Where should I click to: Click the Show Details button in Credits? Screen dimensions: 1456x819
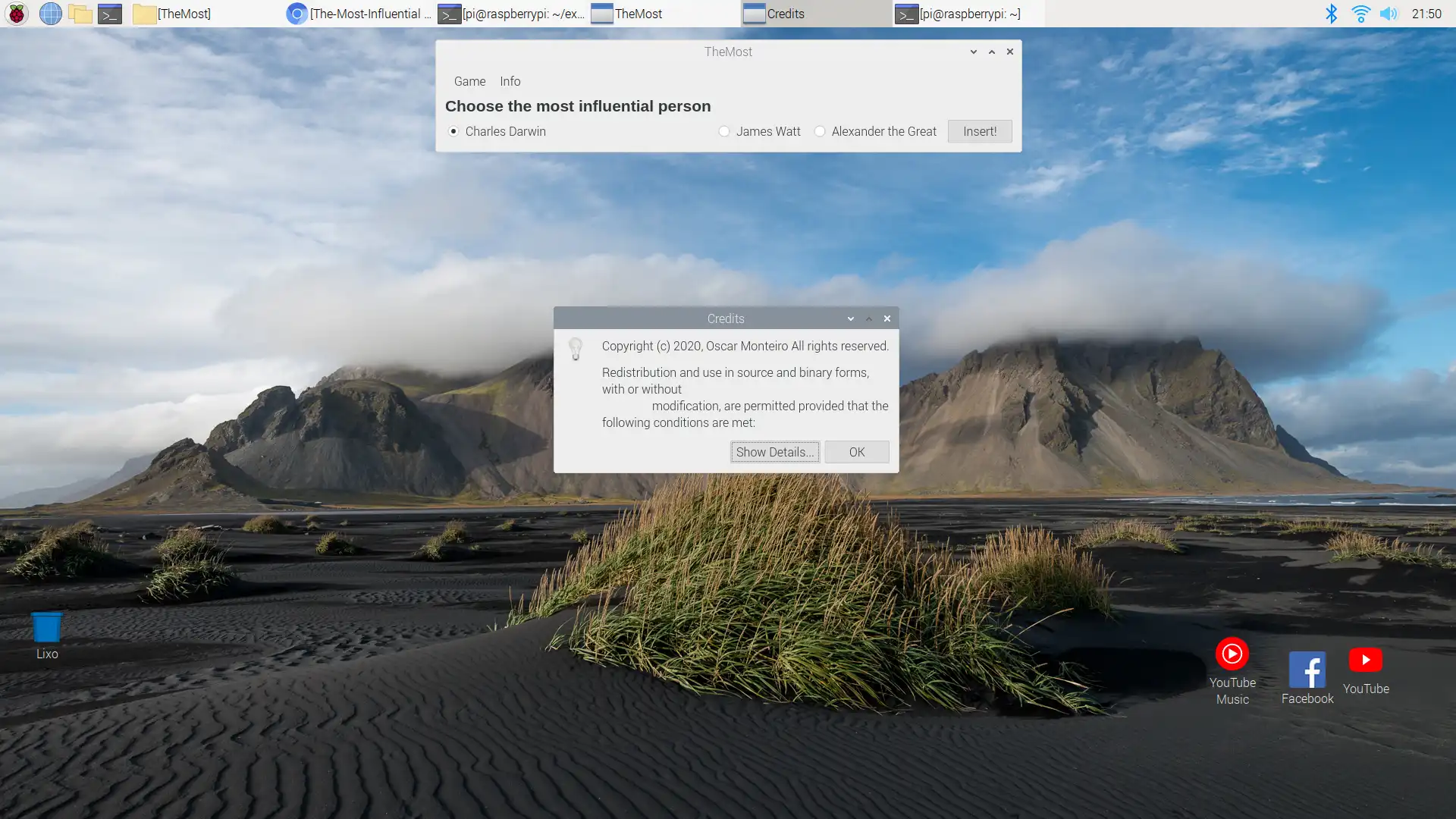coord(775,452)
